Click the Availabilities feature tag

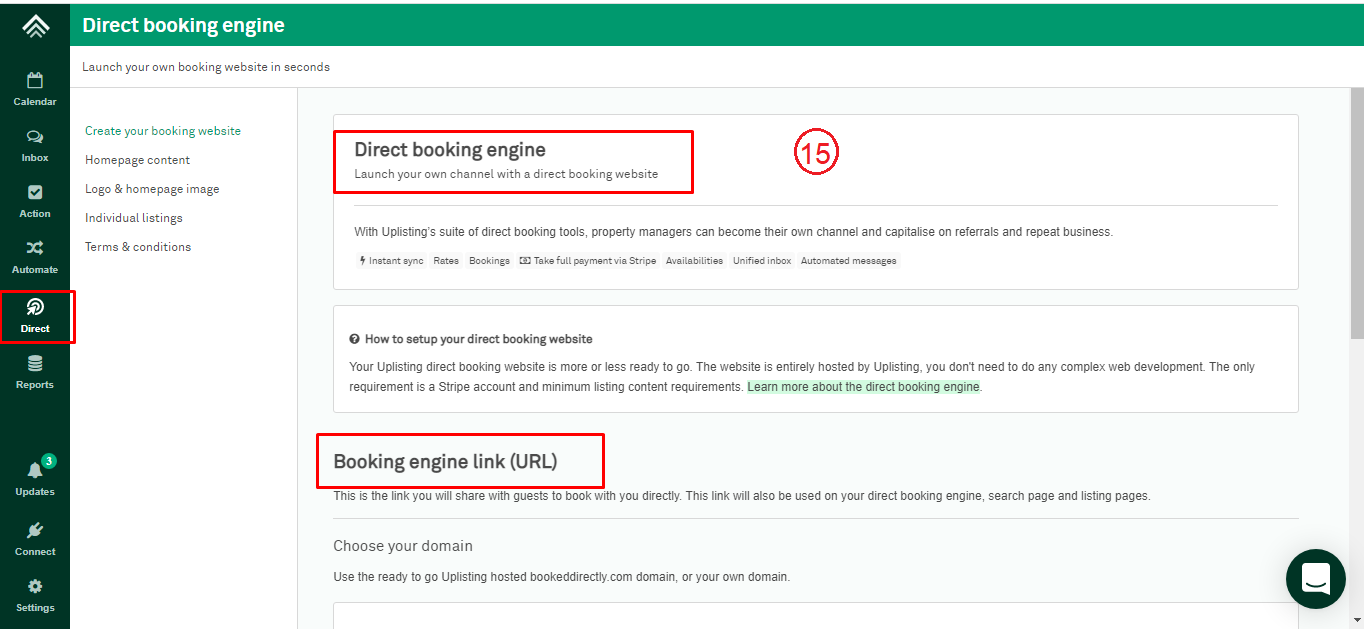click(694, 261)
